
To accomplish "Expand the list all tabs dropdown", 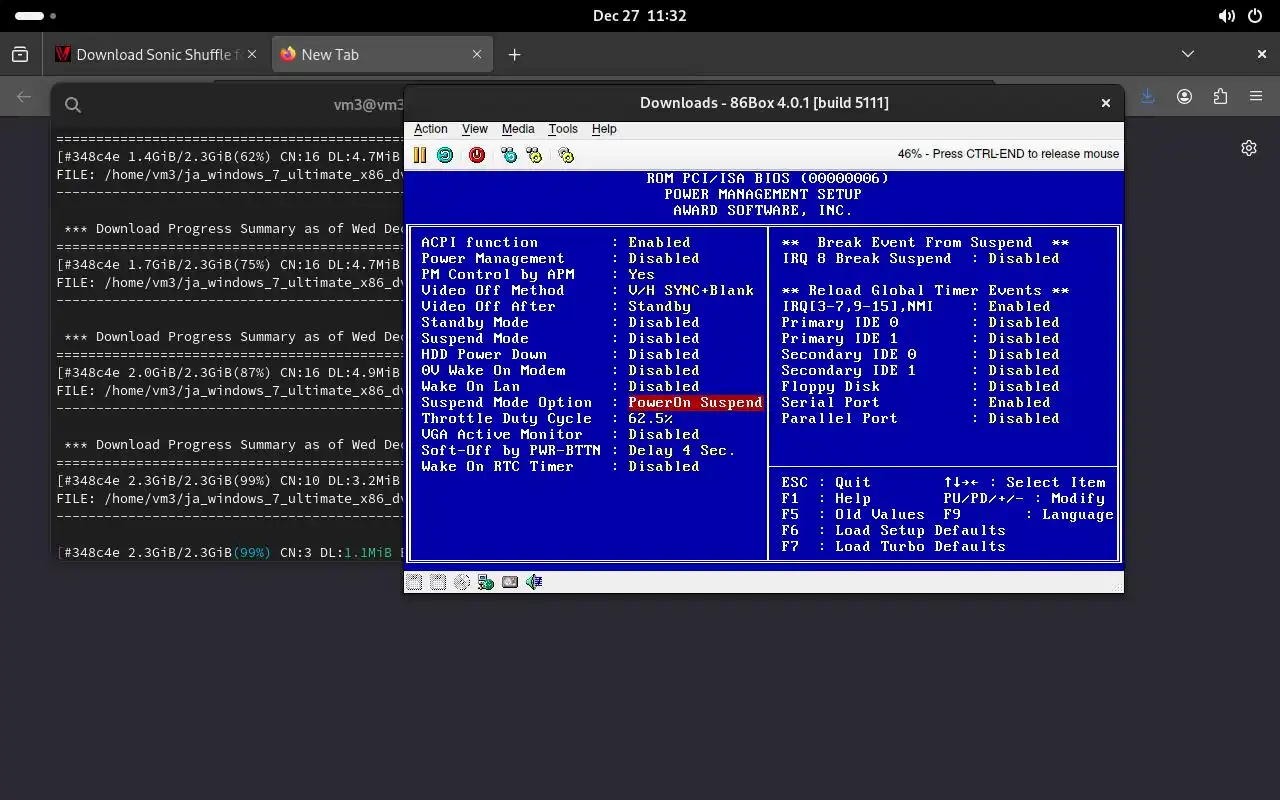I will (1188, 54).
